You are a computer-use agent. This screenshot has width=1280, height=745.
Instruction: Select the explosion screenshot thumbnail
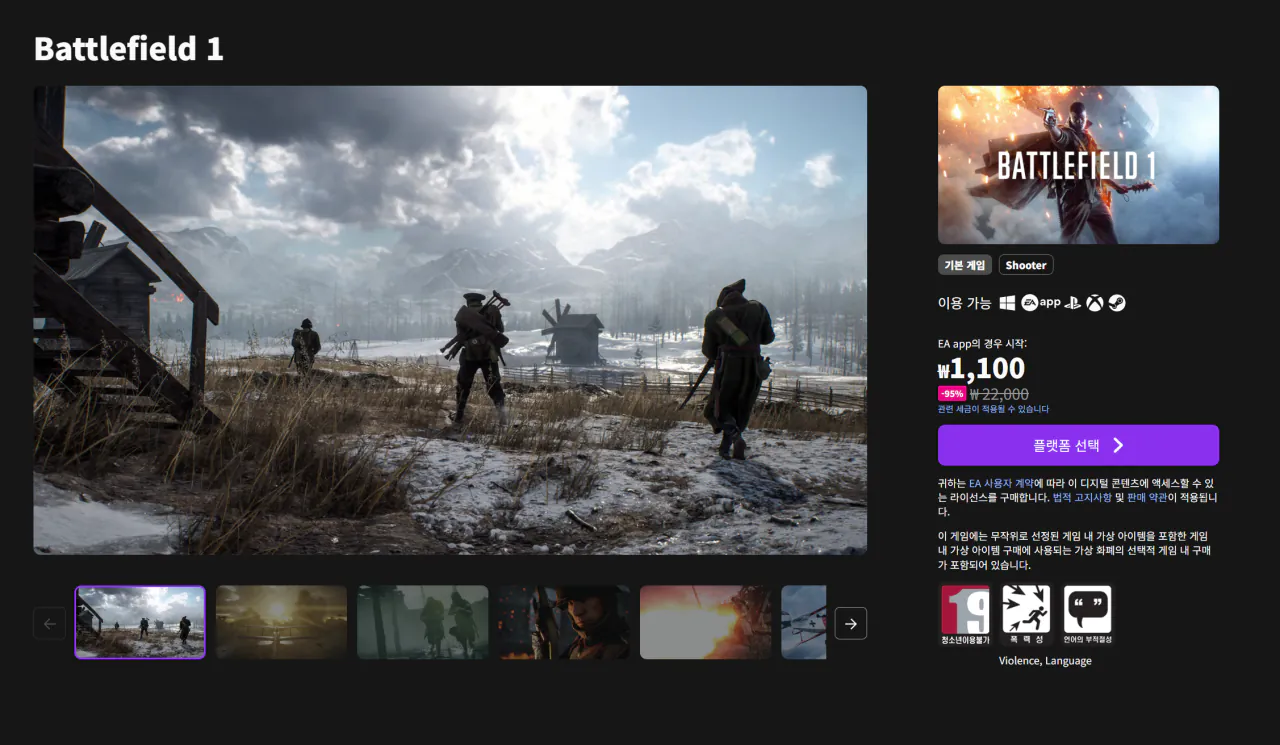tap(706, 622)
